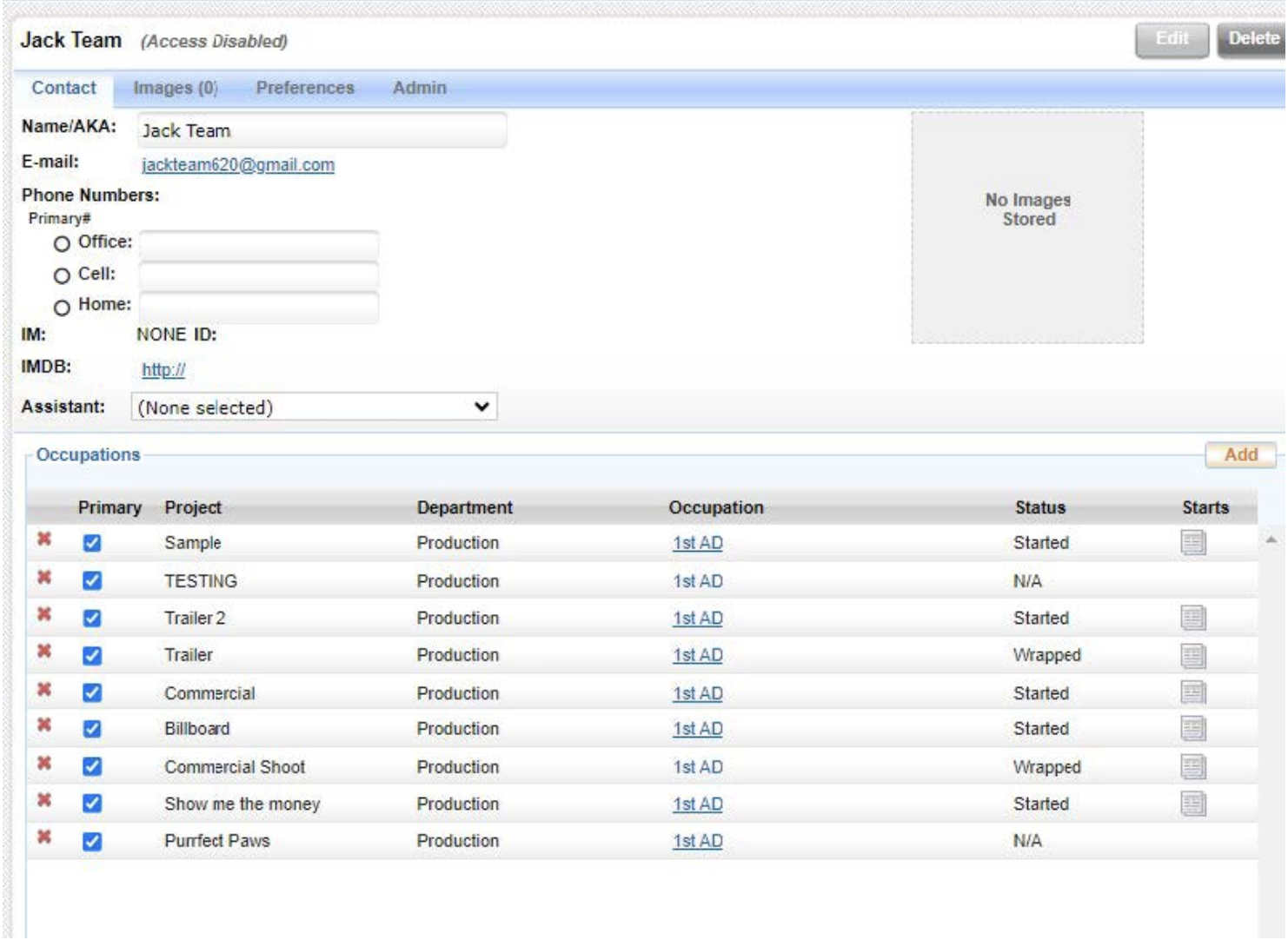
Task: Click Wrapped status in Trailer row
Action: [x=1047, y=655]
